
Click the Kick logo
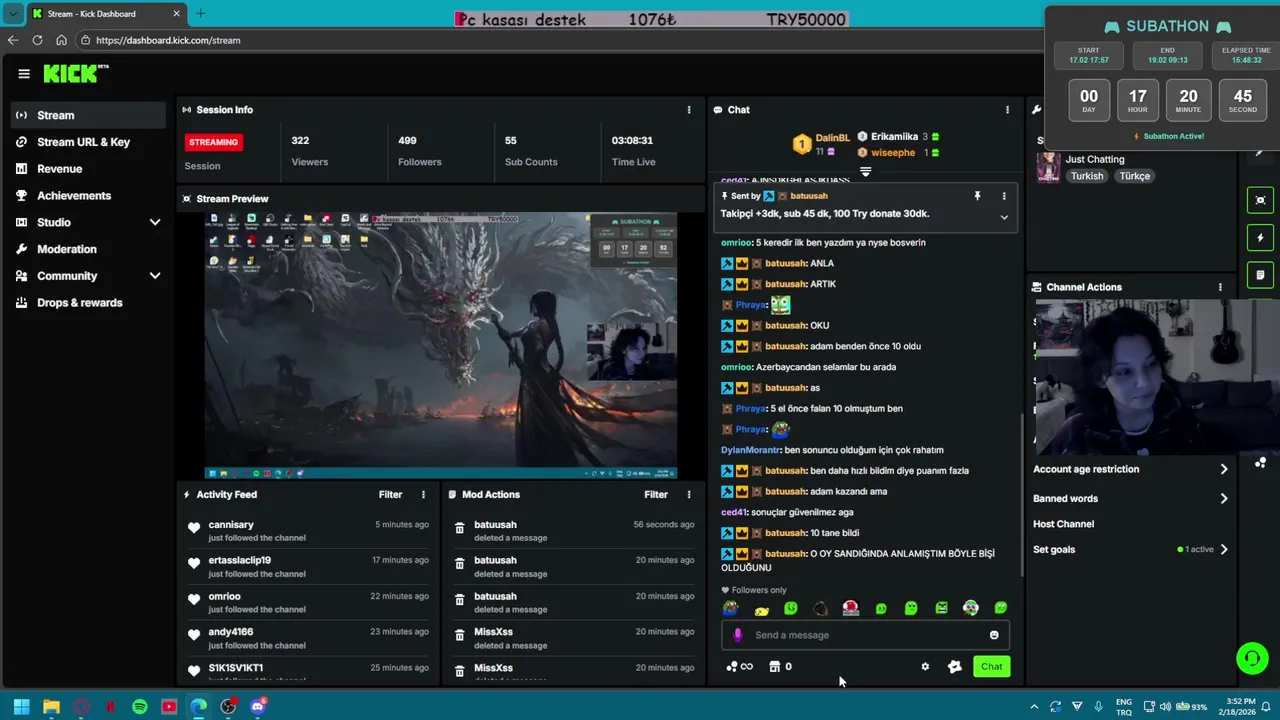[x=75, y=73]
